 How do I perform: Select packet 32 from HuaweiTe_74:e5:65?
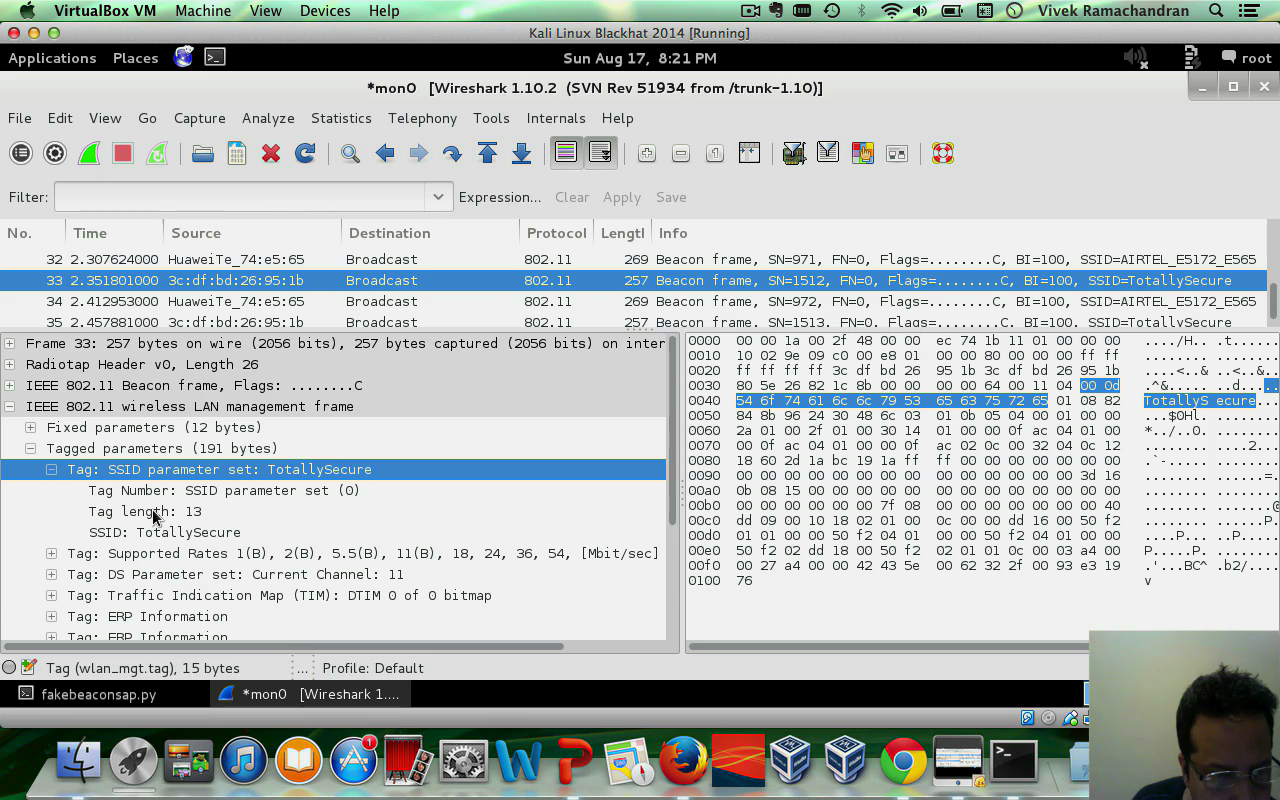point(633,259)
